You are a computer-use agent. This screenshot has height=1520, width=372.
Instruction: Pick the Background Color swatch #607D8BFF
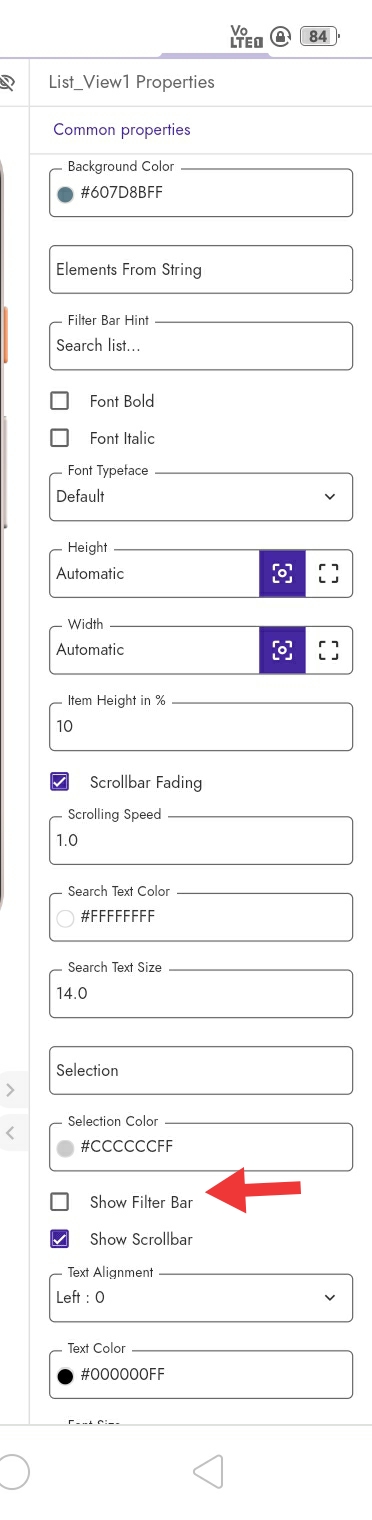(66, 194)
